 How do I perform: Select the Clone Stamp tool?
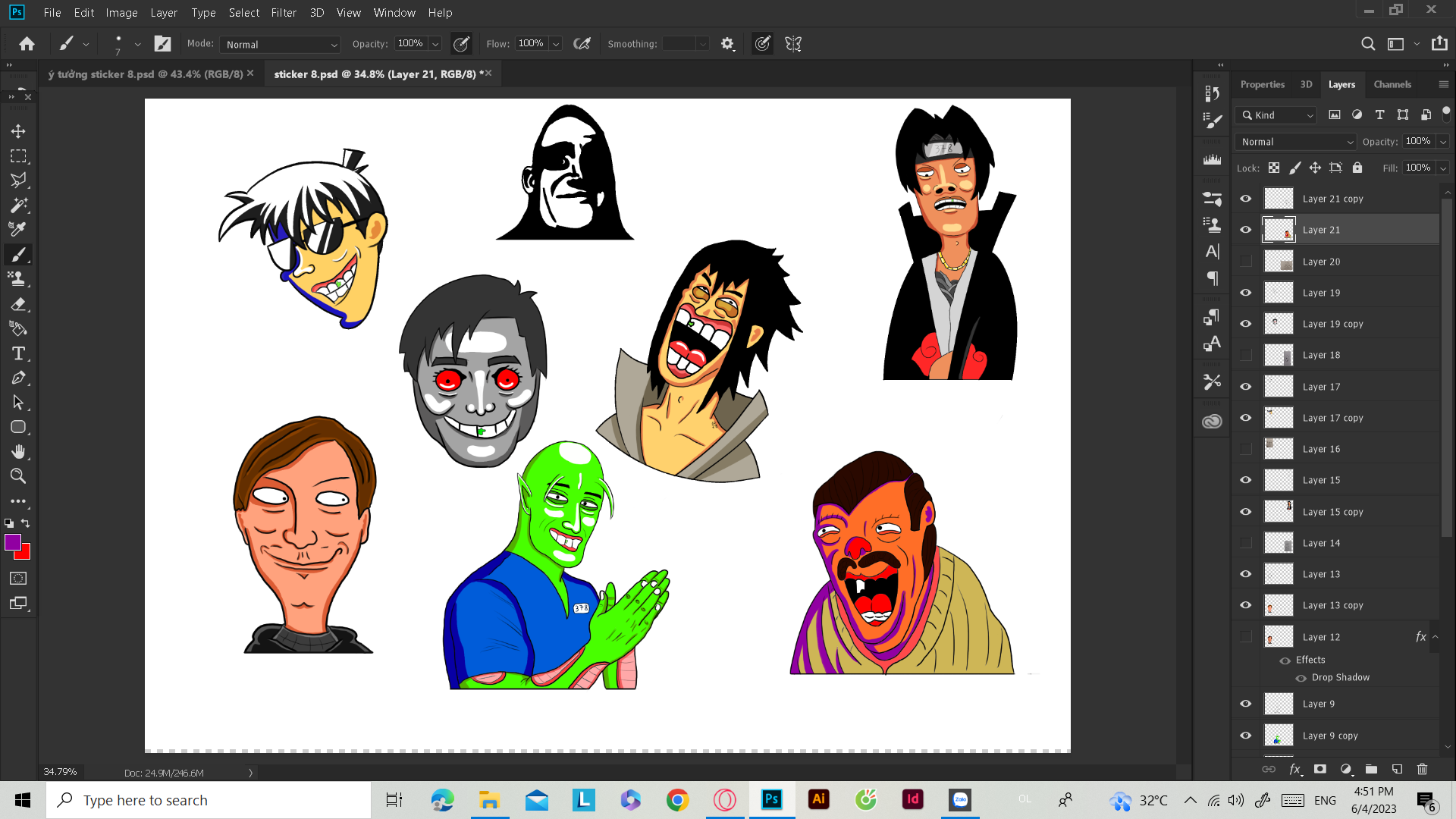[x=18, y=278]
